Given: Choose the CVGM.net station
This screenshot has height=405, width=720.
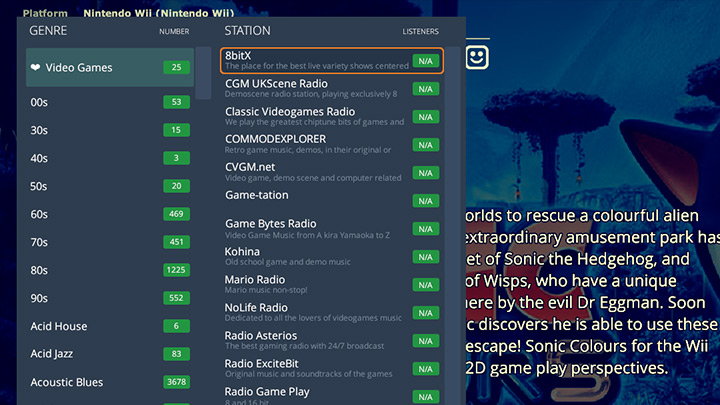Looking at the screenshot, I should pyautogui.click(x=332, y=173).
